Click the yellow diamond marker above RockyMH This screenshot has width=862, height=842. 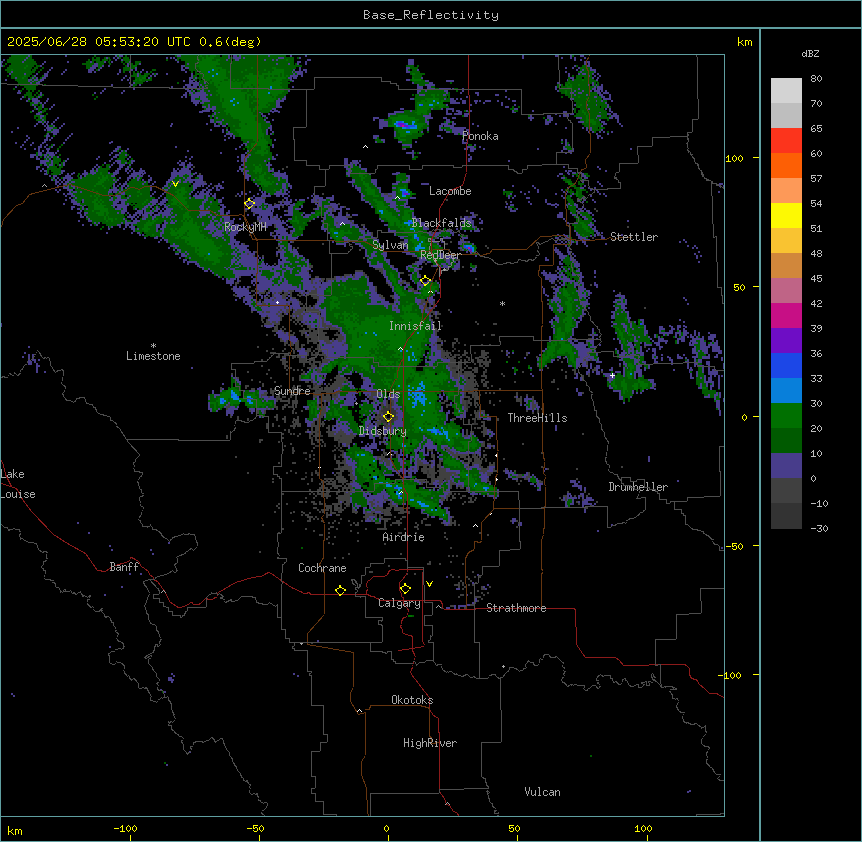249,204
